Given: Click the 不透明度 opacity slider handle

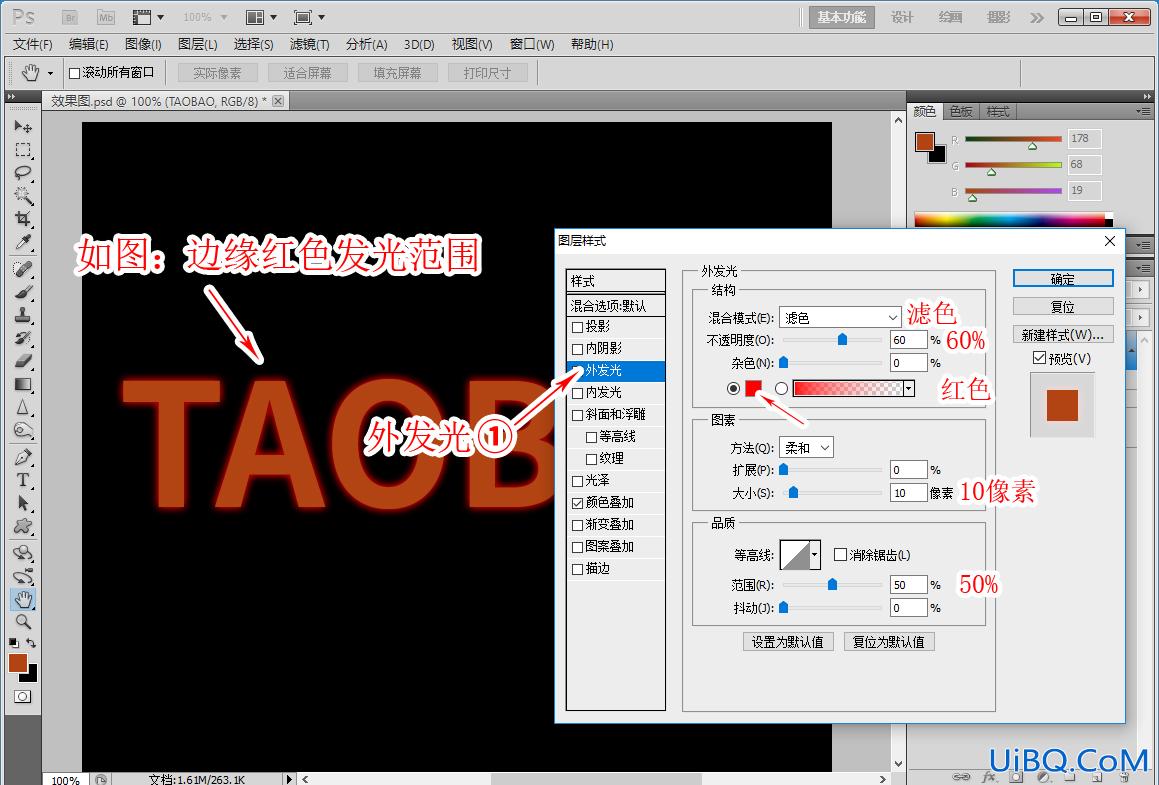Looking at the screenshot, I should click(x=842, y=339).
